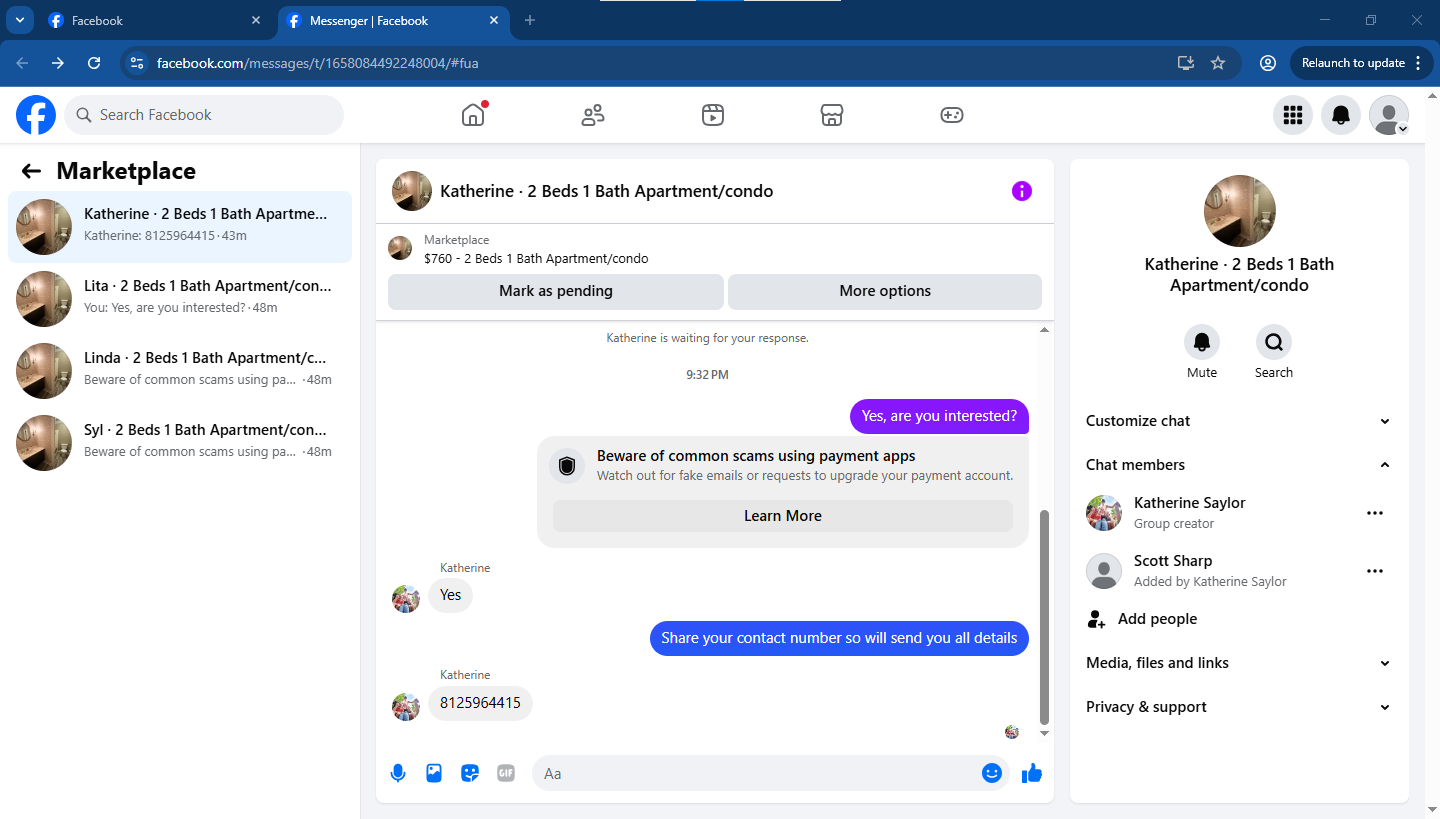This screenshot has width=1440, height=819.
Task: Go forward in browser history
Action: pyautogui.click(x=58, y=63)
